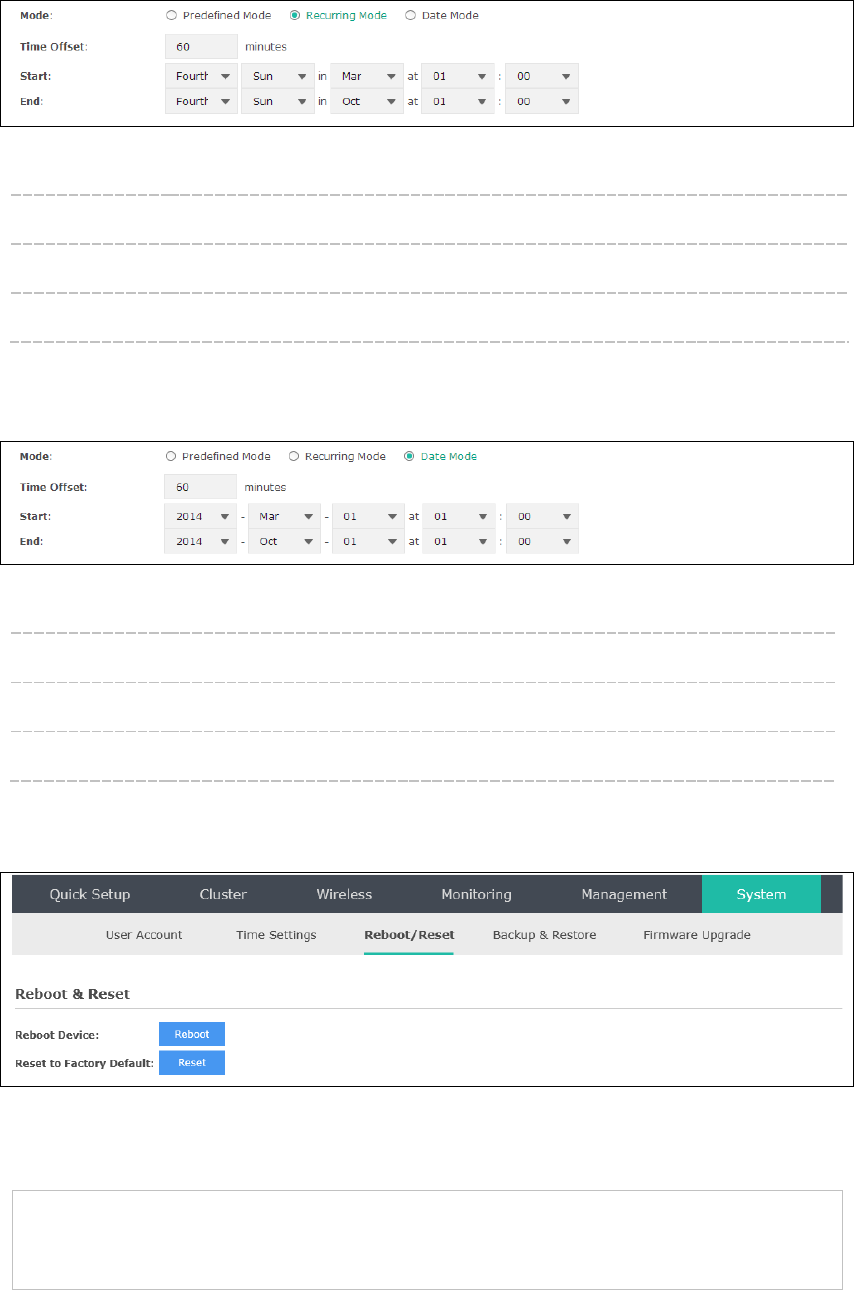The width and height of the screenshot is (854, 1290).
Task: Open the Wireless menu
Action: [344, 894]
